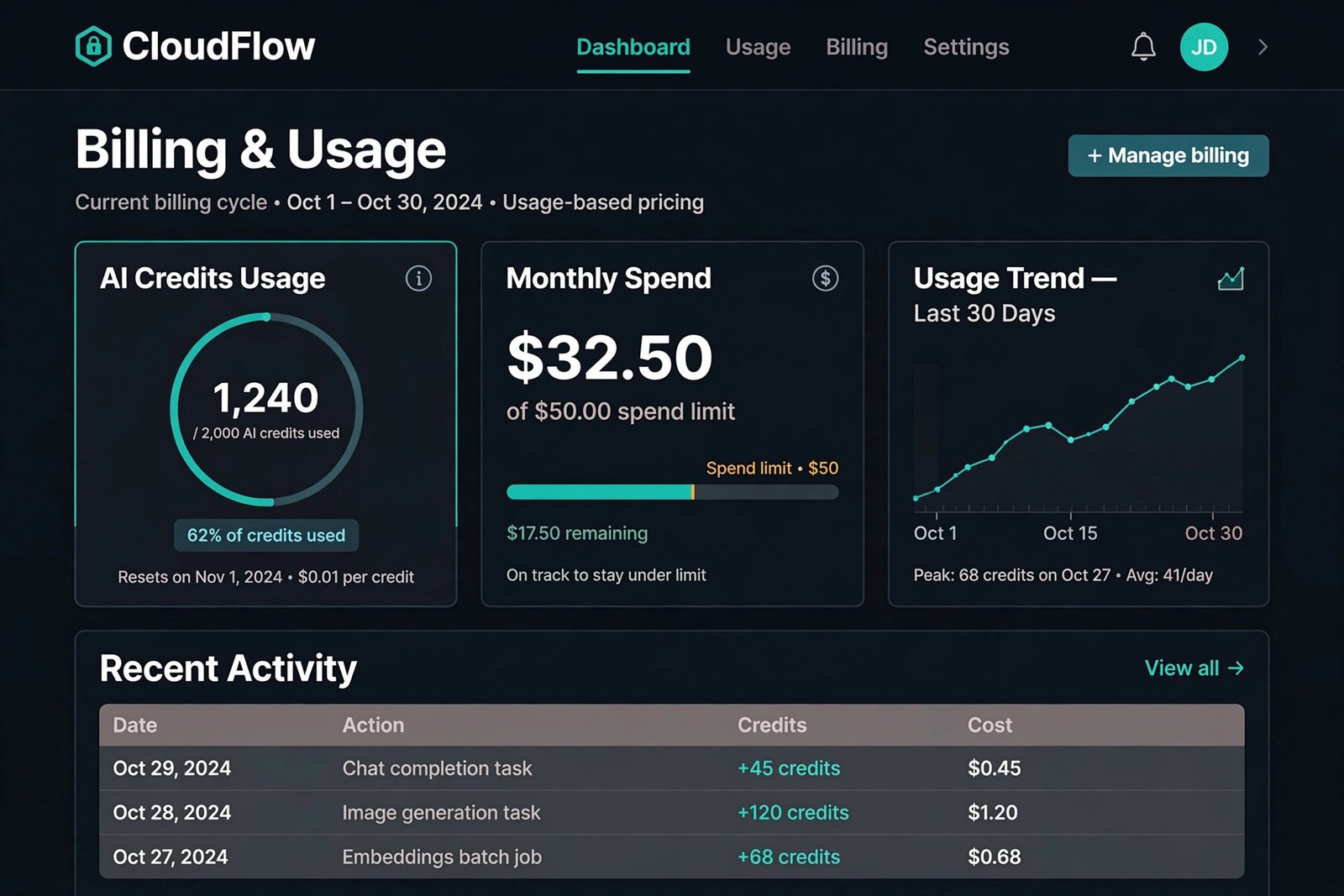Click the $0.68 cost cell
This screenshot has width=1344, height=896.
[995, 857]
